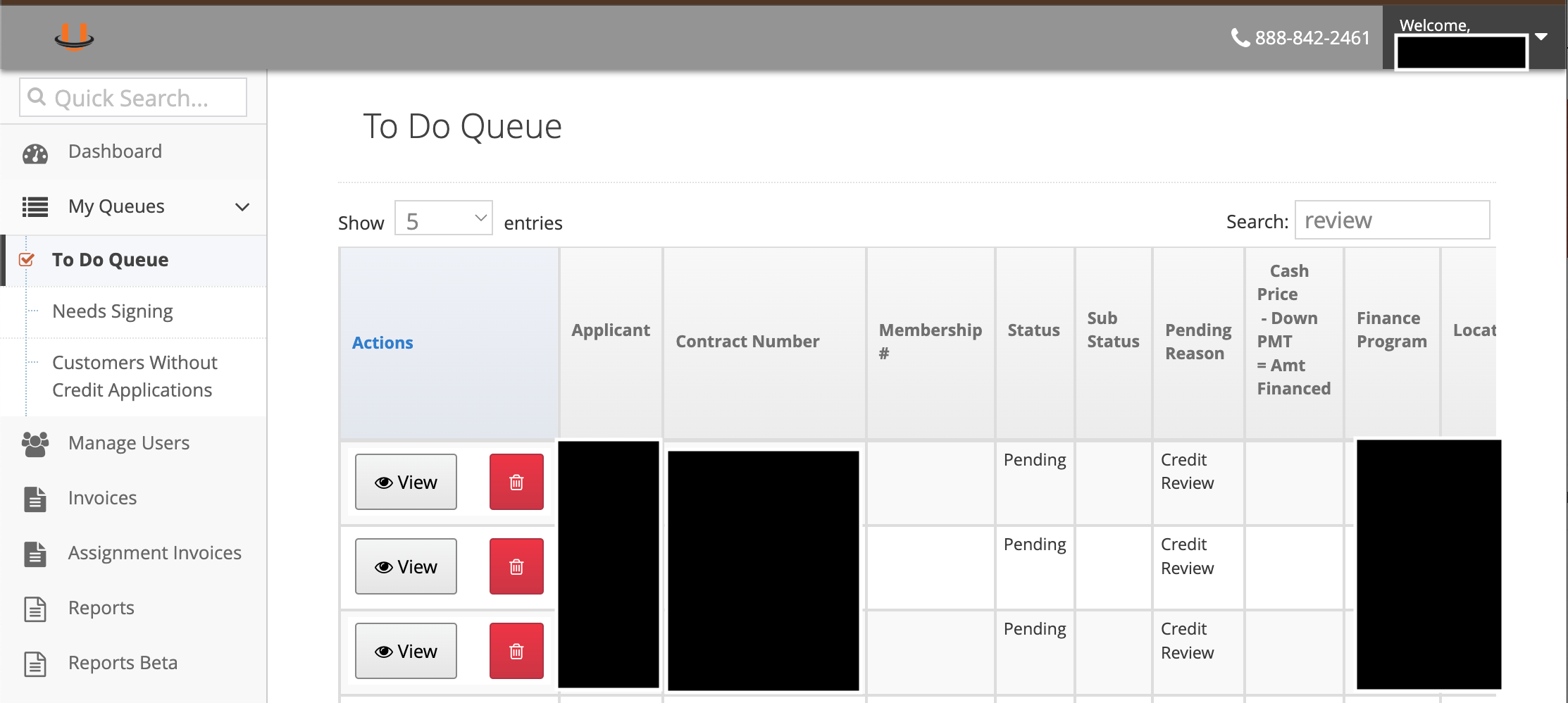Open the Reports page
The width and height of the screenshot is (1568, 703).
(x=101, y=608)
